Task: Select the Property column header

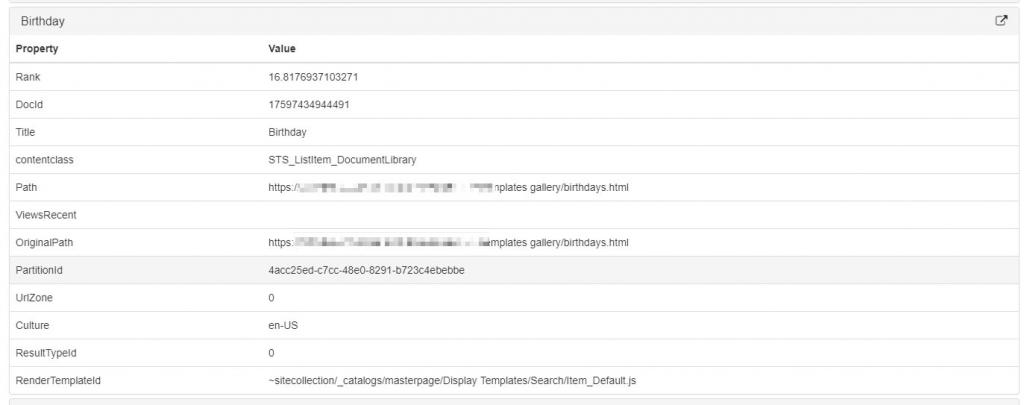Action: pyautogui.click(x=37, y=49)
